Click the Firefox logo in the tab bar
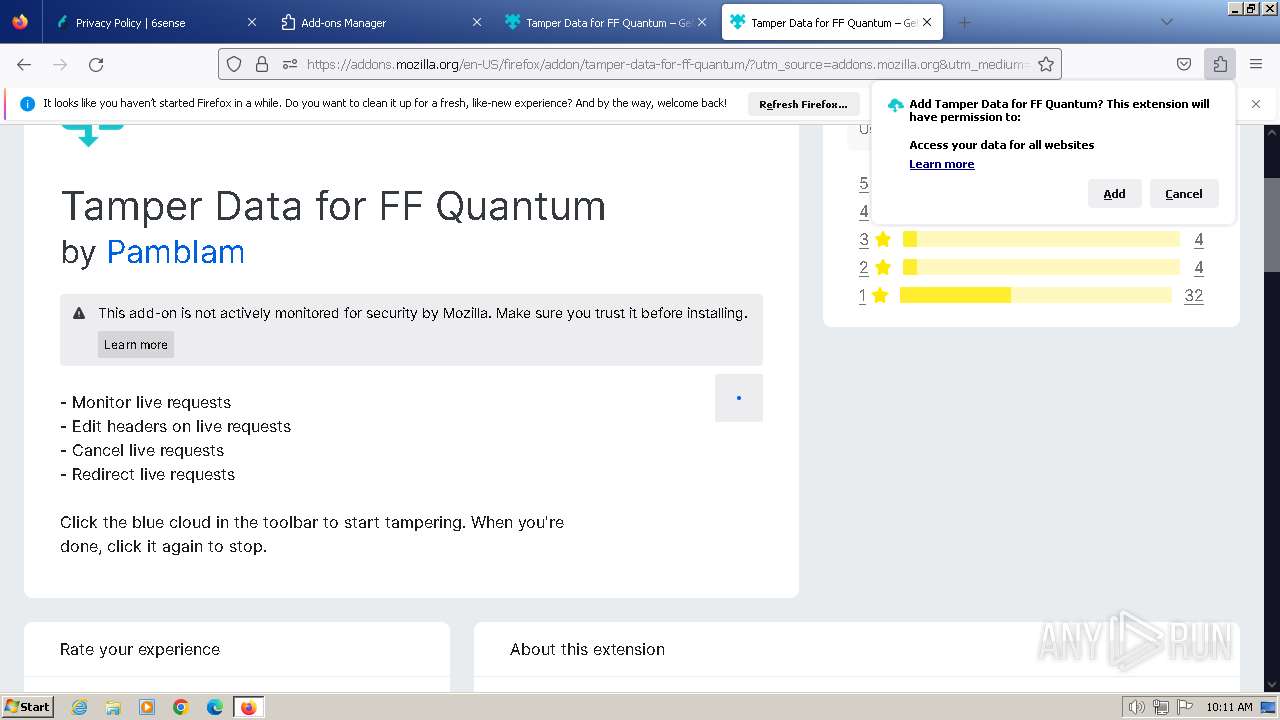 tap(20, 22)
